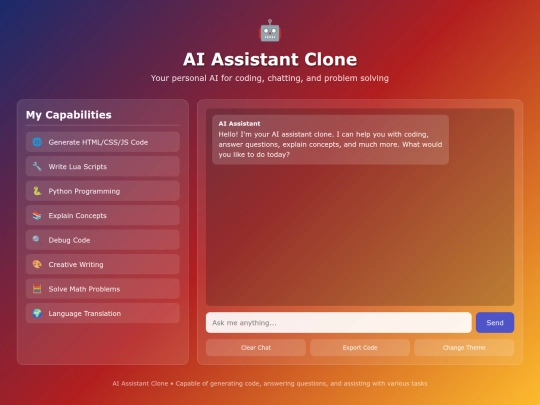540x405 pixels.
Task: Click the snake icon beside Python Programming
Action: 37,191
